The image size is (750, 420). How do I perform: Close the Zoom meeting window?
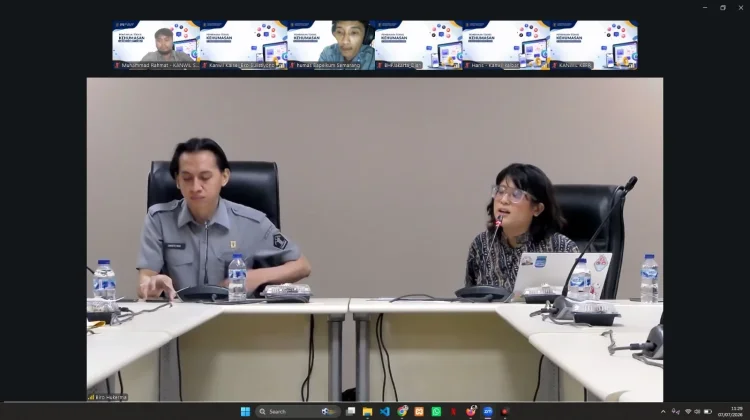coord(741,8)
